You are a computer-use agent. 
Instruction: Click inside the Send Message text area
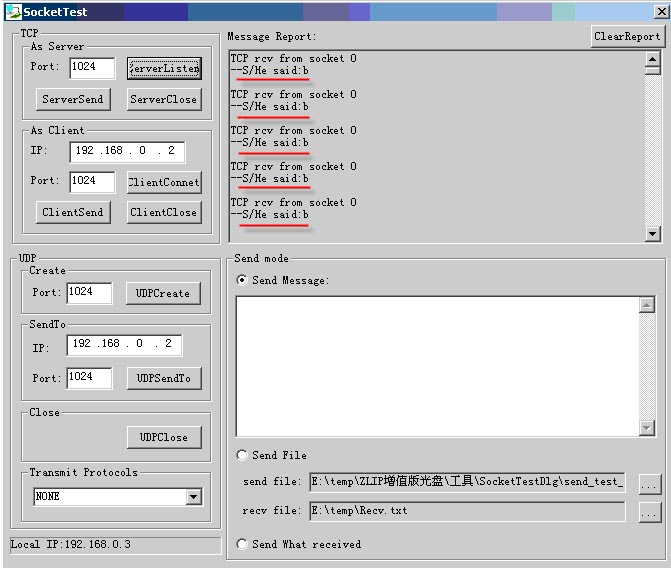[437, 366]
